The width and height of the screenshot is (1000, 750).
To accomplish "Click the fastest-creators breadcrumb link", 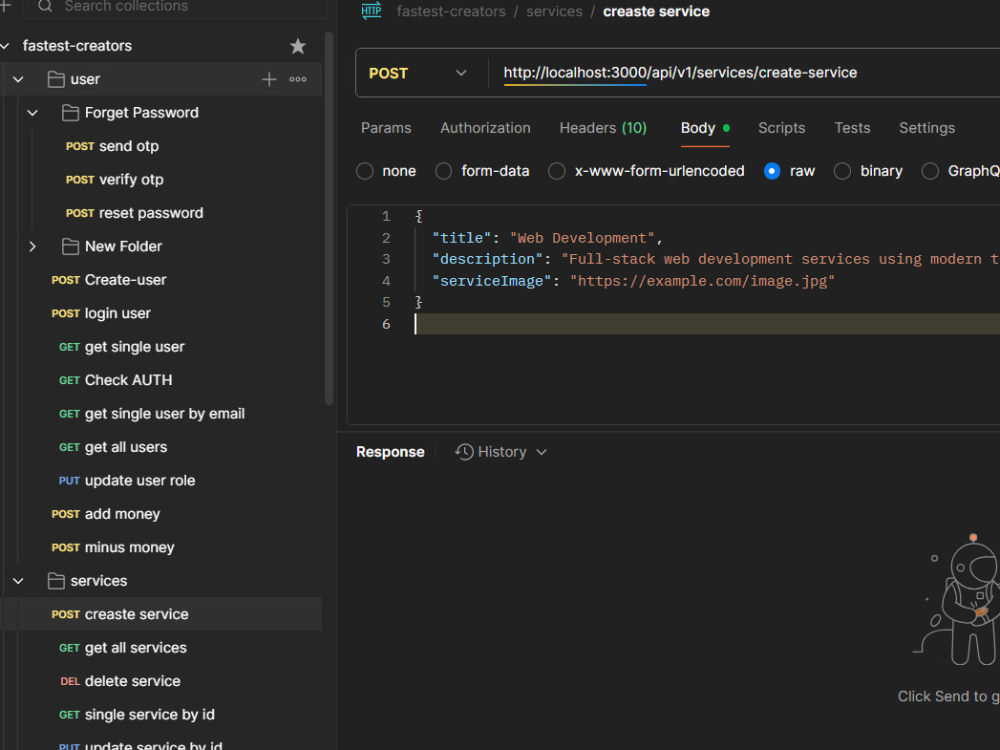I will click(x=451, y=11).
